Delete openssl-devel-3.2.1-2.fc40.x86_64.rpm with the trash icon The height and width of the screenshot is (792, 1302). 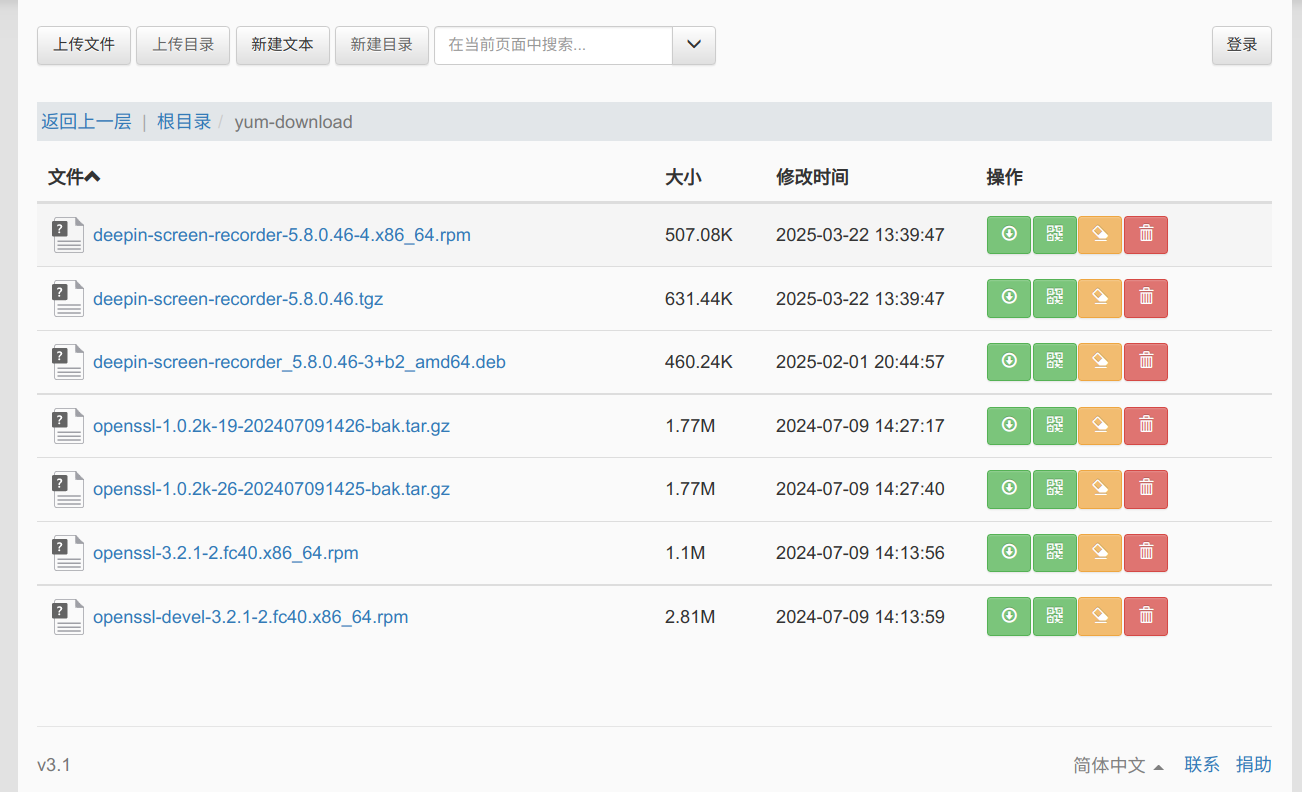(x=1146, y=616)
